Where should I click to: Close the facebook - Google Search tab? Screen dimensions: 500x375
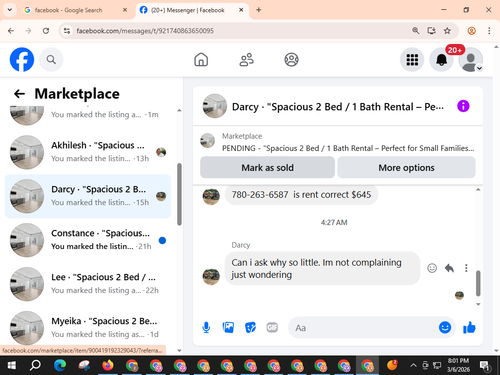(x=125, y=10)
